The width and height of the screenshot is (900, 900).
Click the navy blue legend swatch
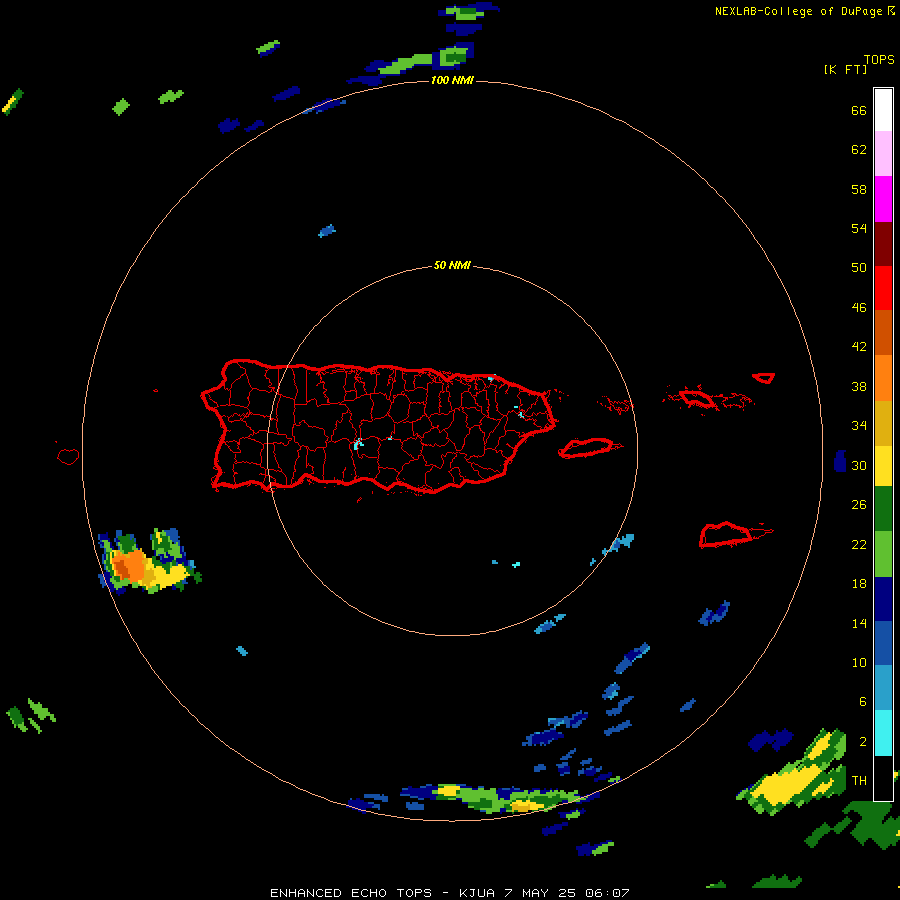pos(883,599)
